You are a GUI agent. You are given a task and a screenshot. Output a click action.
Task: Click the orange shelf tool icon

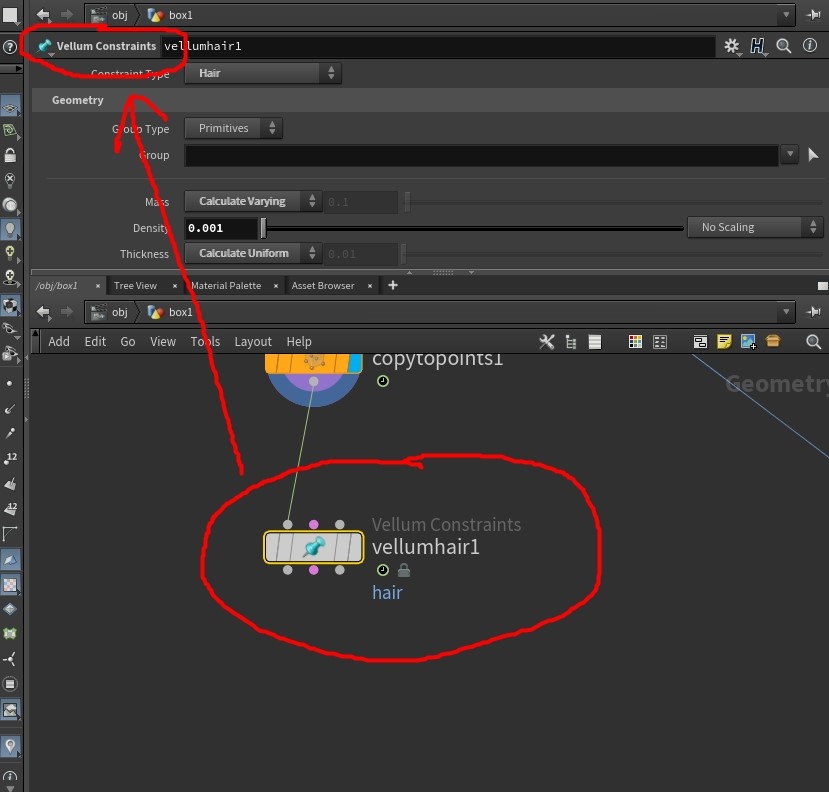pos(772,341)
